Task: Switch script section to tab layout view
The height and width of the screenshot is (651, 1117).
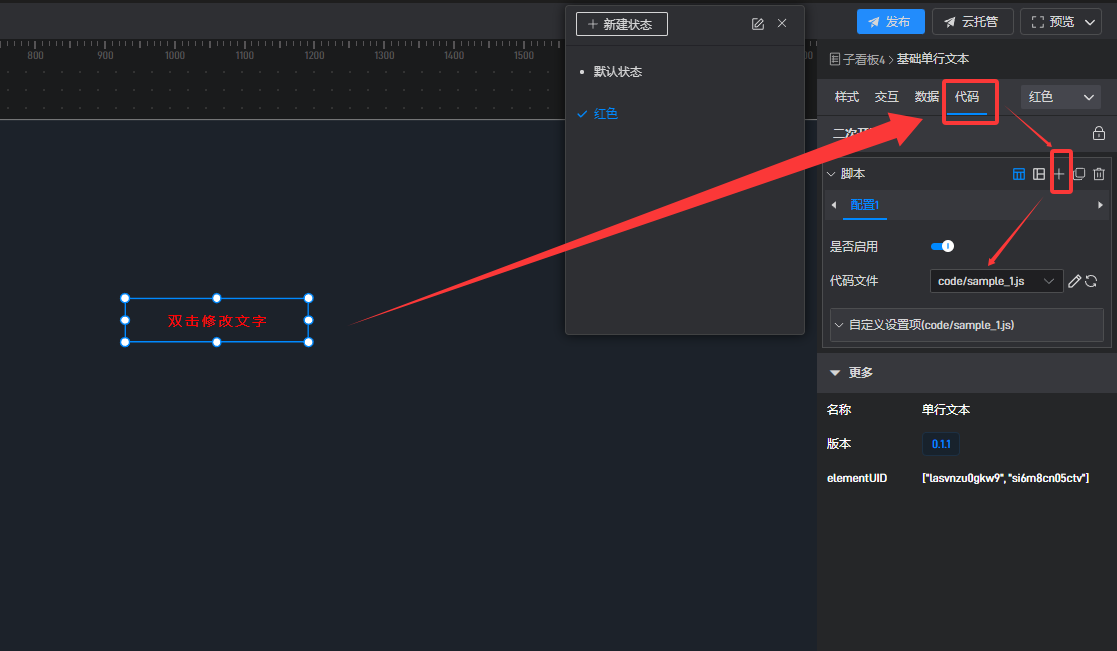Action: point(1019,174)
